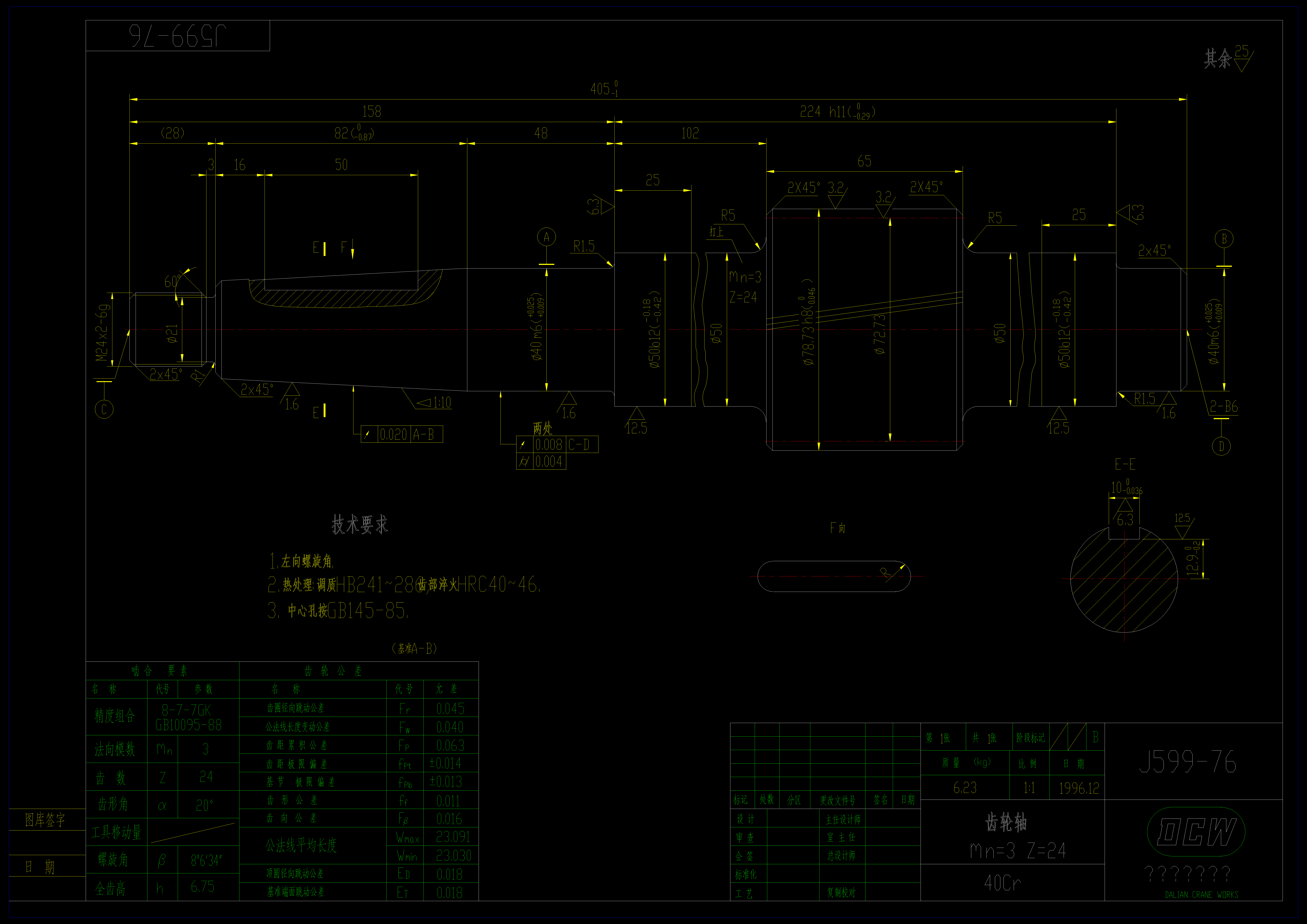Select the ø72.73 diameter dimension
This screenshot has height=924, width=1307.
(880, 334)
